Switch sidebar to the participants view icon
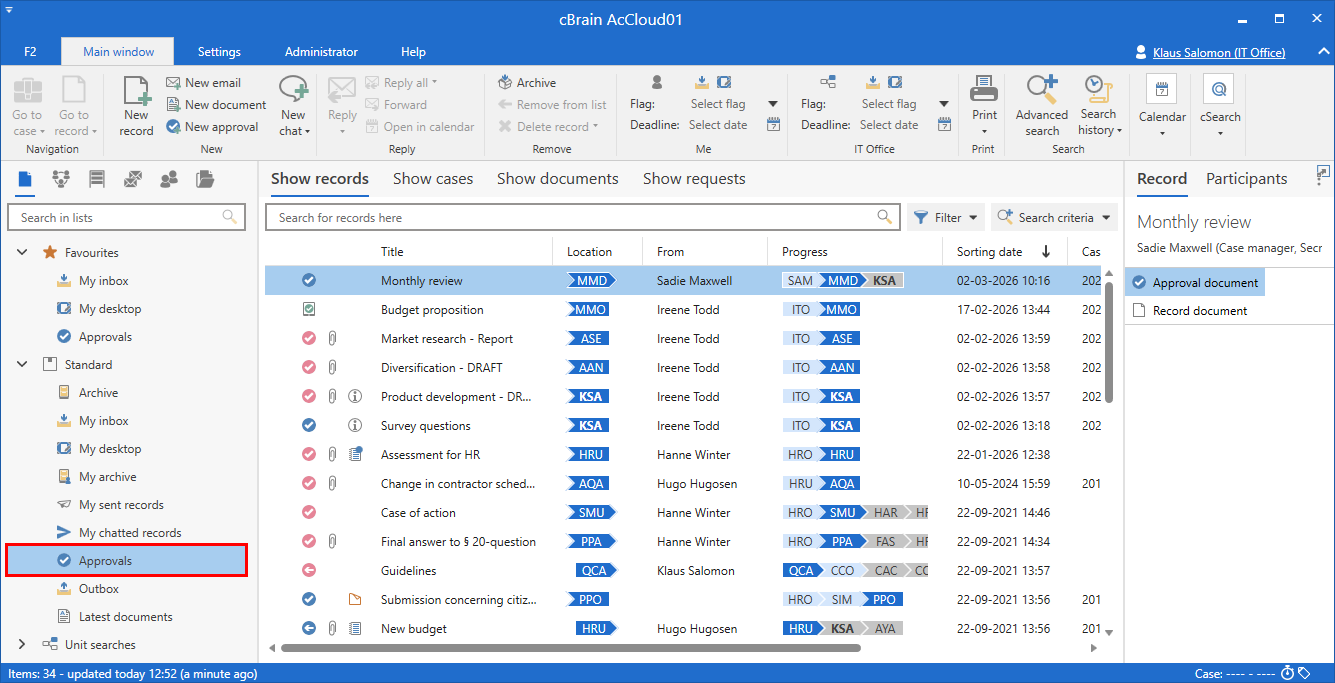 point(169,179)
